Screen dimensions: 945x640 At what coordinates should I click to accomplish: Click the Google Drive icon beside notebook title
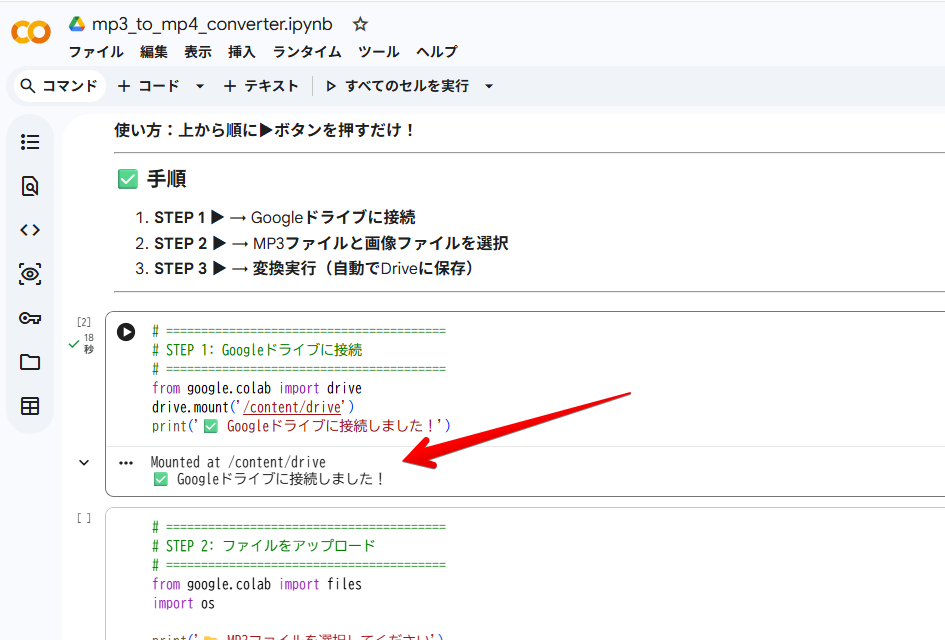[77, 24]
